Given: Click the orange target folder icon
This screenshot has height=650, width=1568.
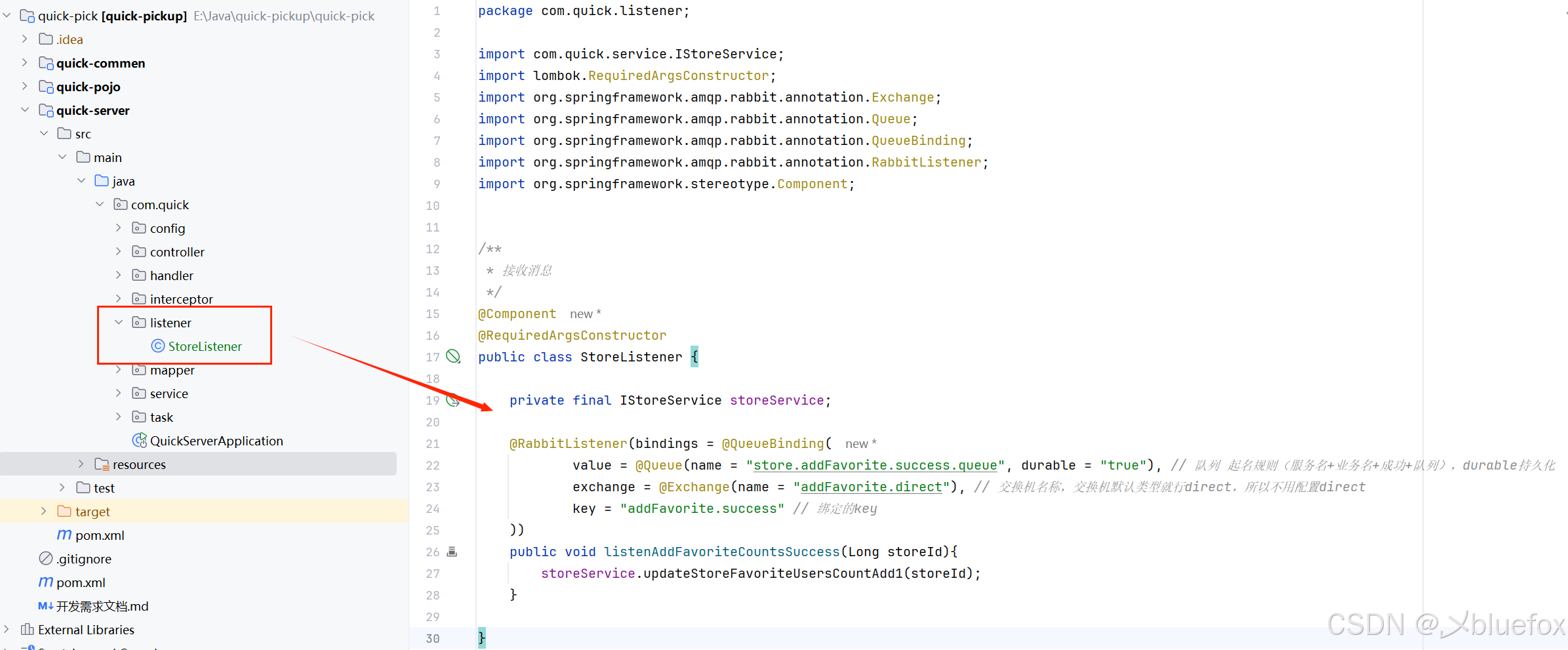Looking at the screenshot, I should point(64,511).
